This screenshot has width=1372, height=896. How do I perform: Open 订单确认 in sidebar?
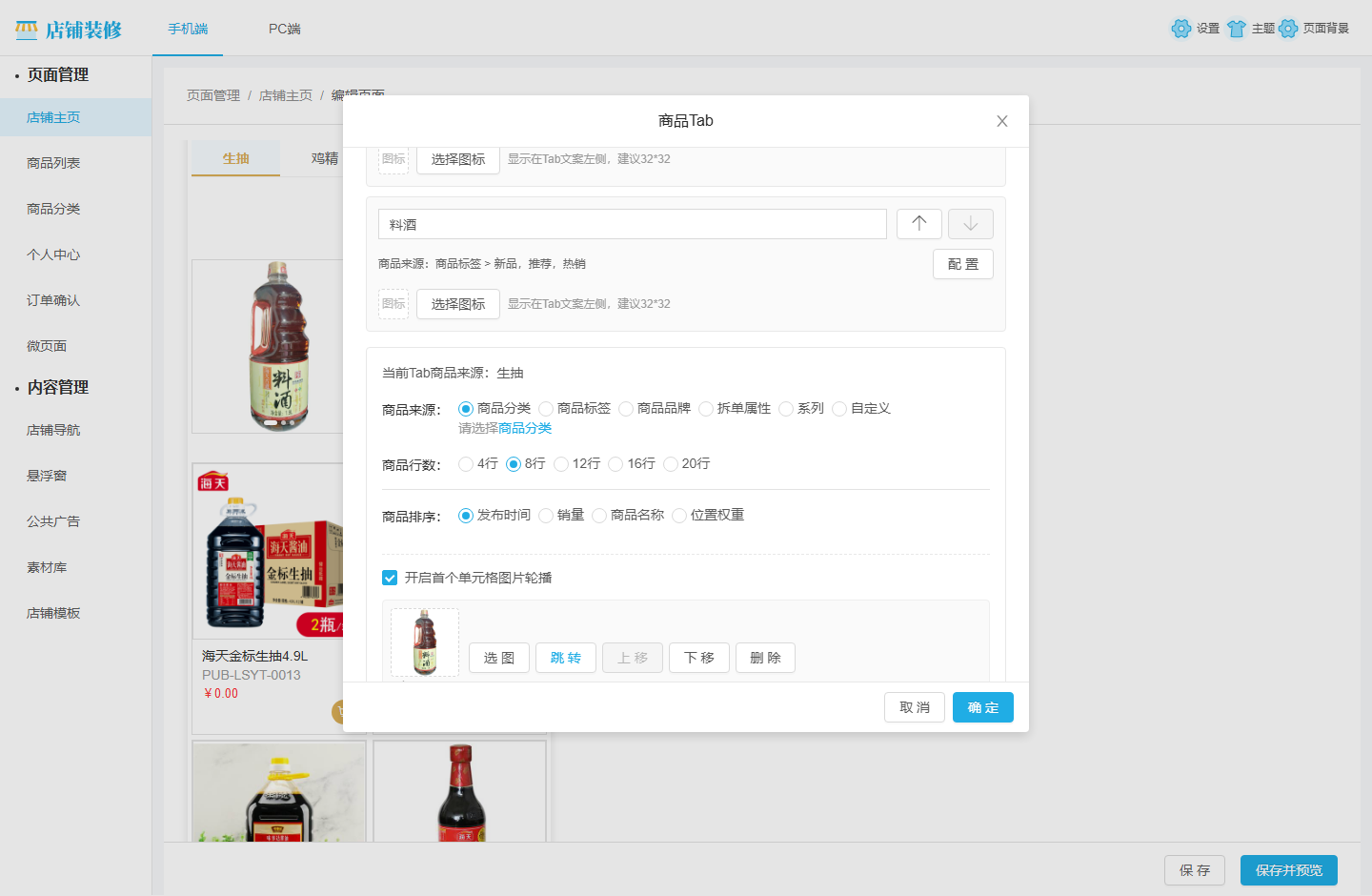(76, 300)
